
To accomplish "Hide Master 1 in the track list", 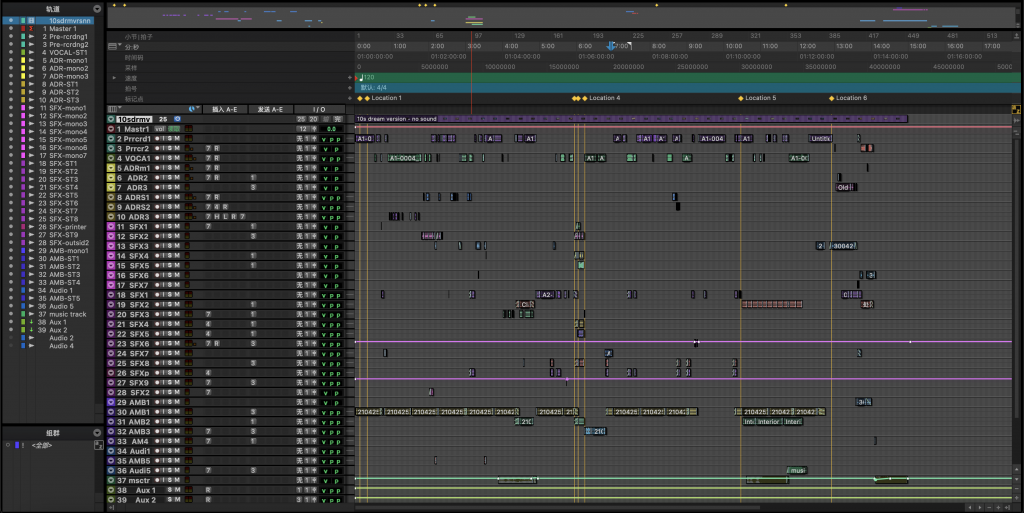I will coord(10,29).
